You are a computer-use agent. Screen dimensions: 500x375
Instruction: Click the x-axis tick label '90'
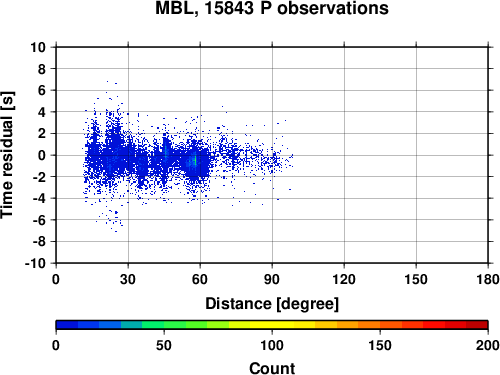(x=272, y=279)
